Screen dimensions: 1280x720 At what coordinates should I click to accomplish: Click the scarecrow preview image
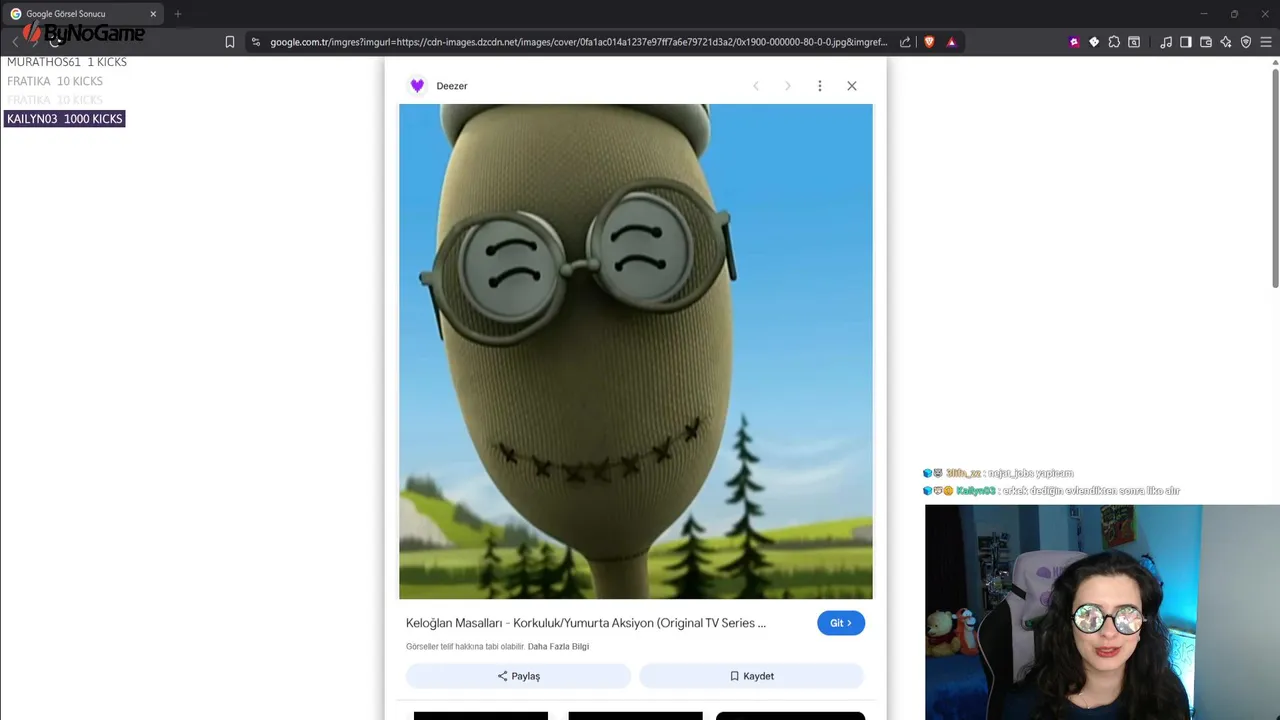pos(636,352)
